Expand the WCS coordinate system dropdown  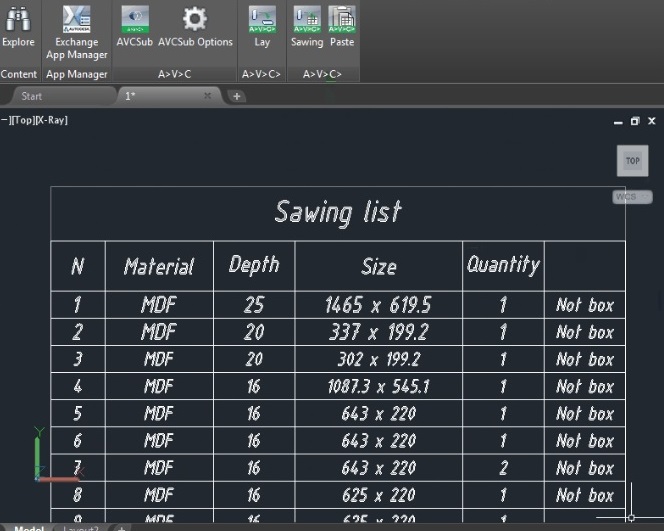coord(632,197)
